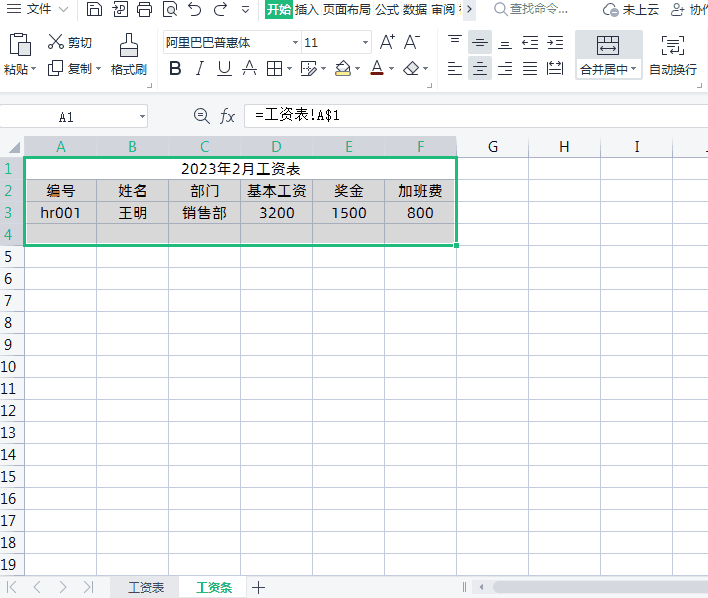Click the search command box
Image resolution: width=708 pixels, height=598 pixels.
(x=531, y=9)
